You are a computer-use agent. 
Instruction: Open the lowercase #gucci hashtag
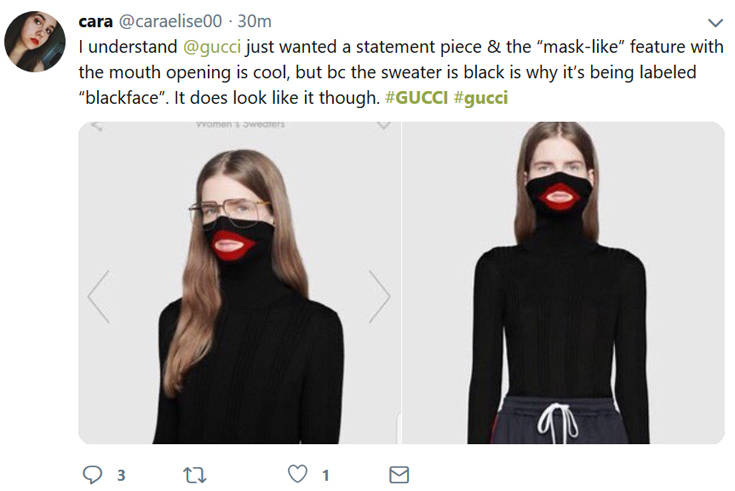coord(481,98)
